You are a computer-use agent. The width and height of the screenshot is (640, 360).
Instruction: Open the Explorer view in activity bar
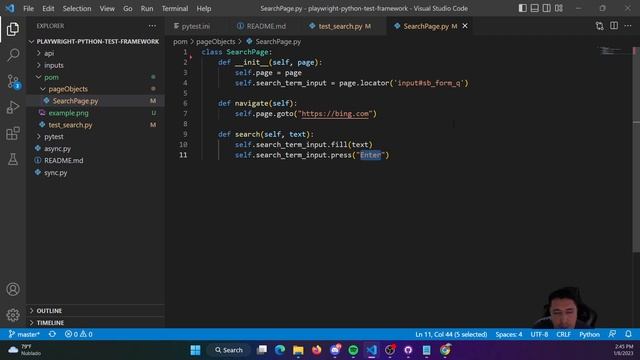[x=13, y=29]
